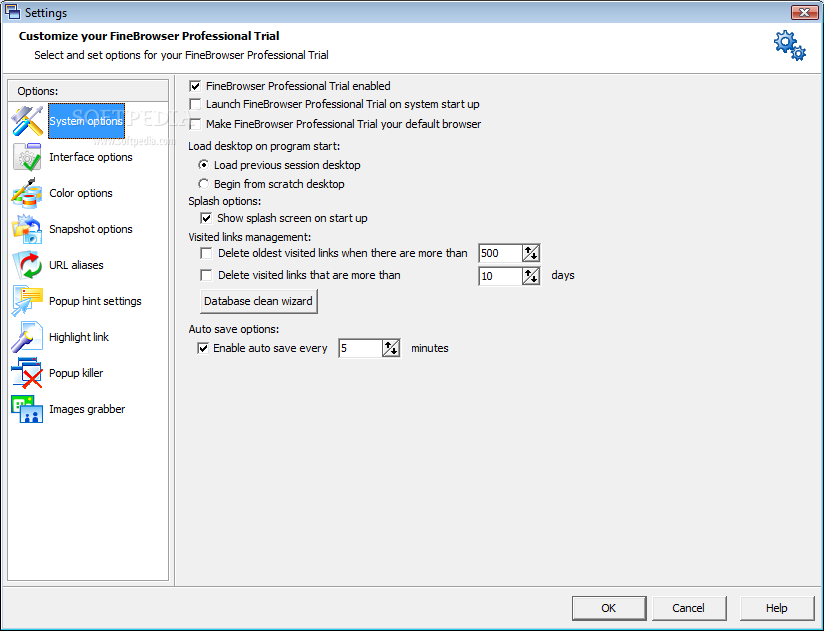The image size is (824, 631).
Task: Click the 10 days input field
Action: tap(500, 276)
